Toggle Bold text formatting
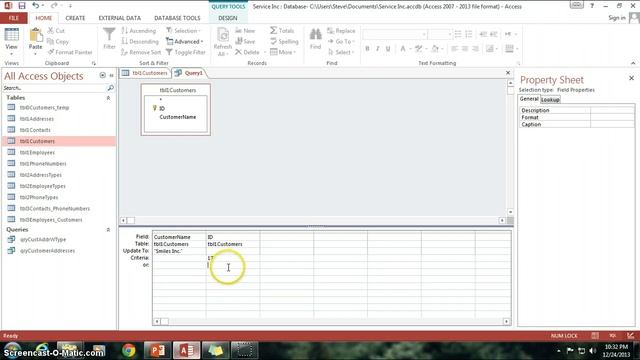The width and height of the screenshot is (640, 360). tap(367, 49)
